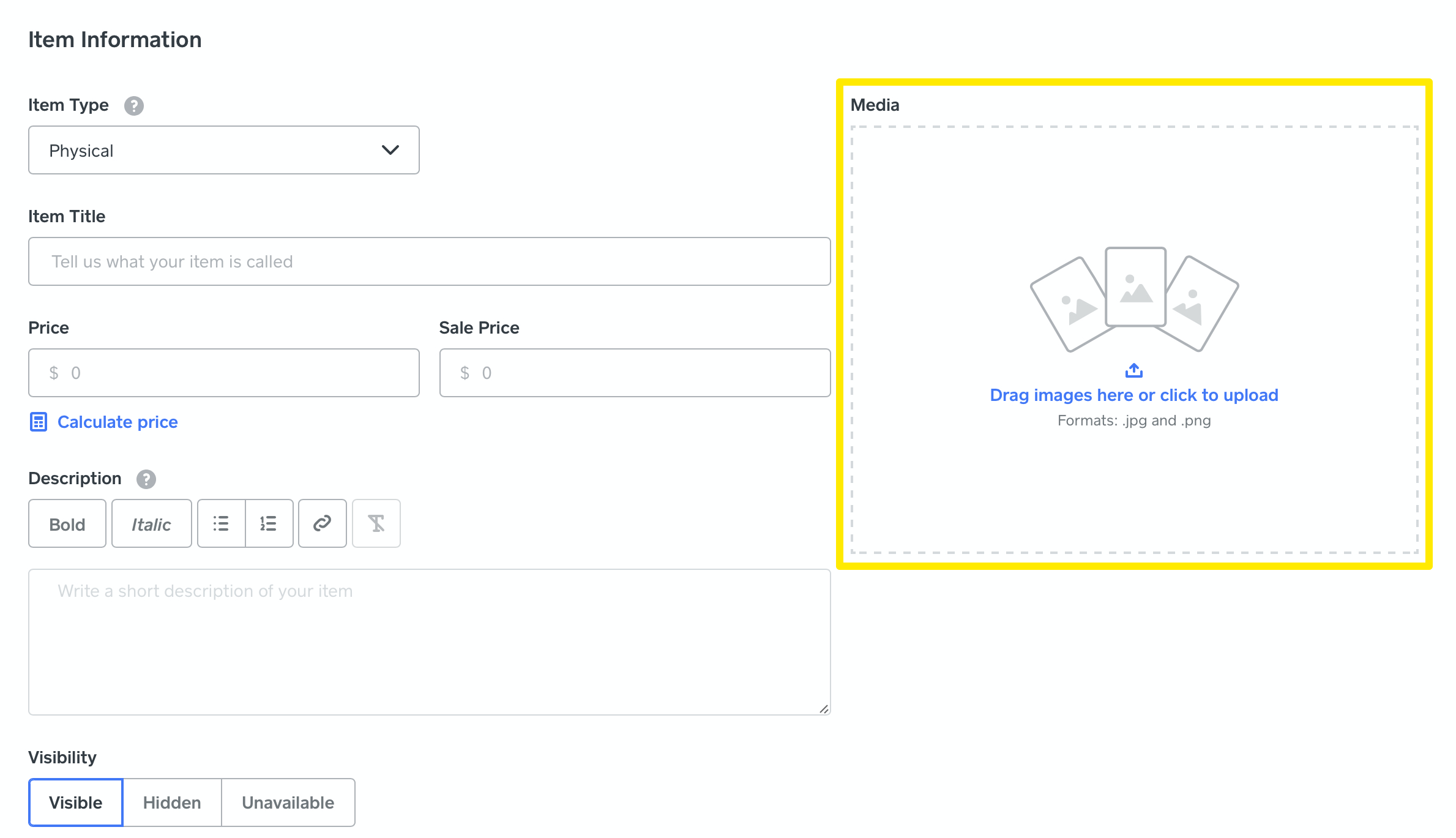Click the Item Title text field

pos(429,261)
